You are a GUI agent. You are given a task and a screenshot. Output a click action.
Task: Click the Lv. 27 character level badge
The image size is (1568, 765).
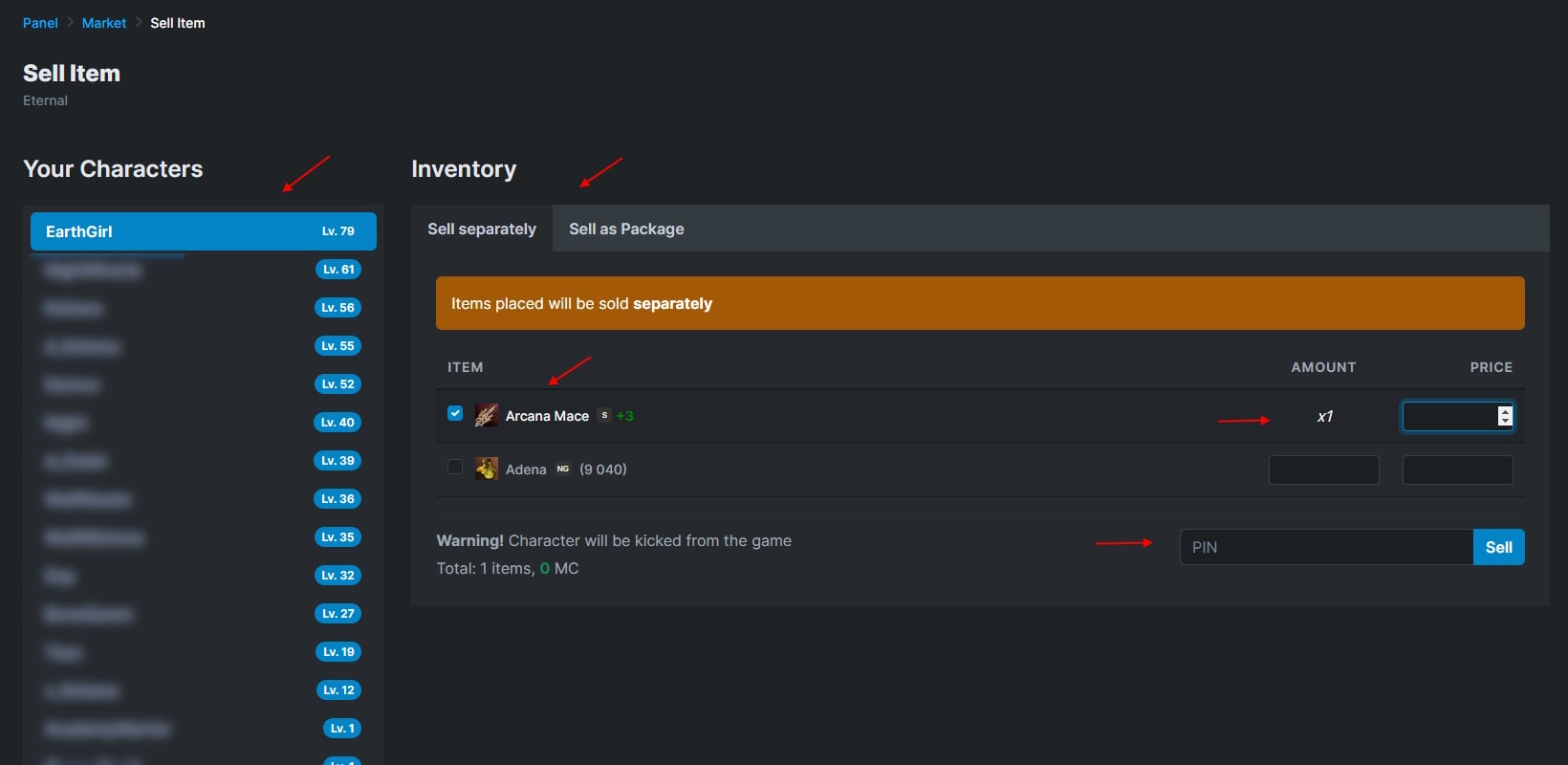click(338, 614)
